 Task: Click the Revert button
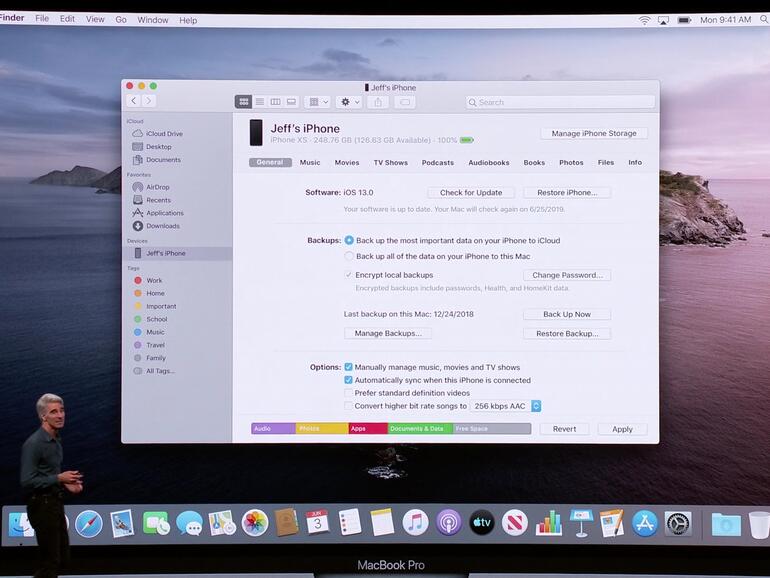[x=564, y=429]
